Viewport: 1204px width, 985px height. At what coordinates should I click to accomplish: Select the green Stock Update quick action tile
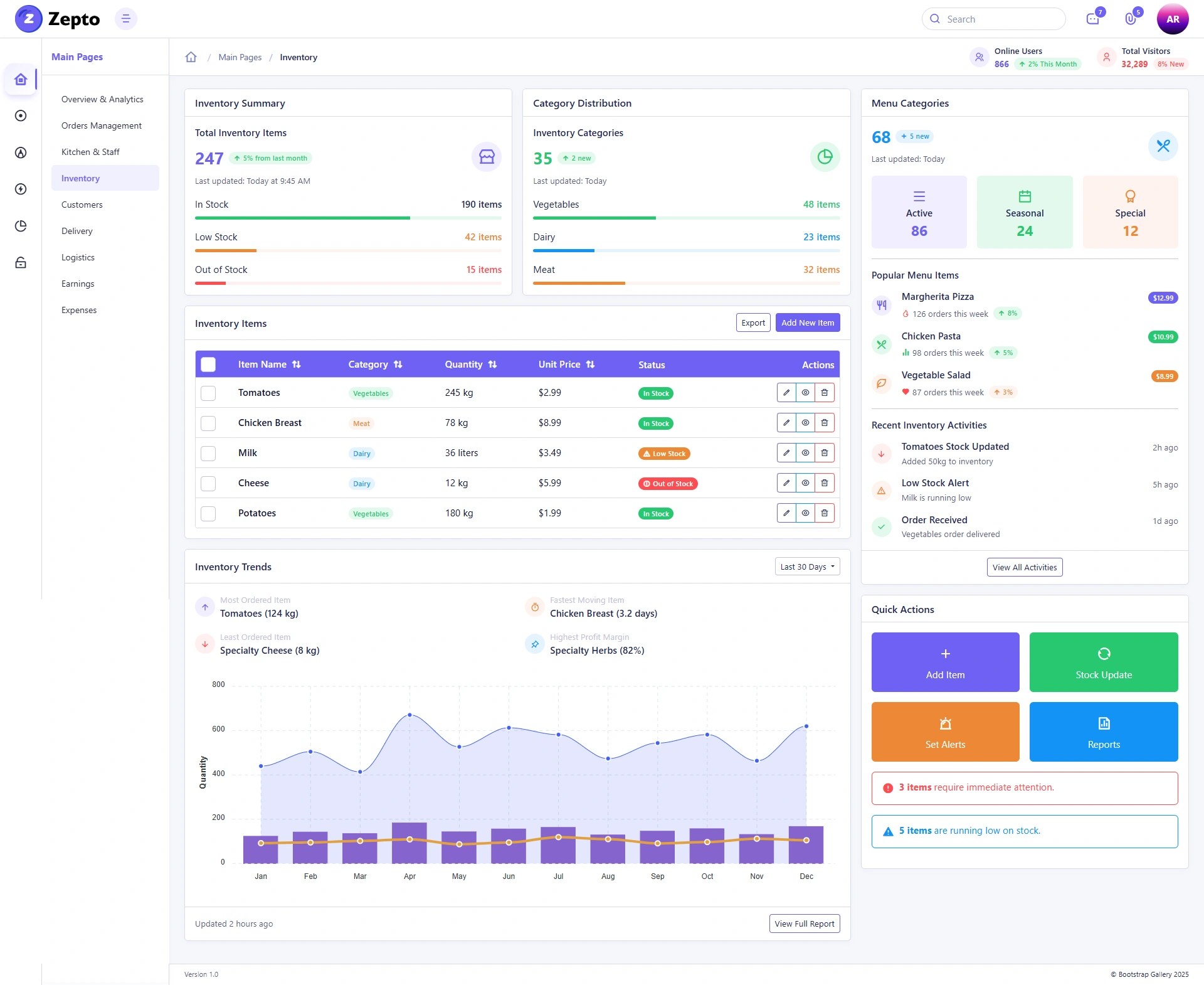1104,663
